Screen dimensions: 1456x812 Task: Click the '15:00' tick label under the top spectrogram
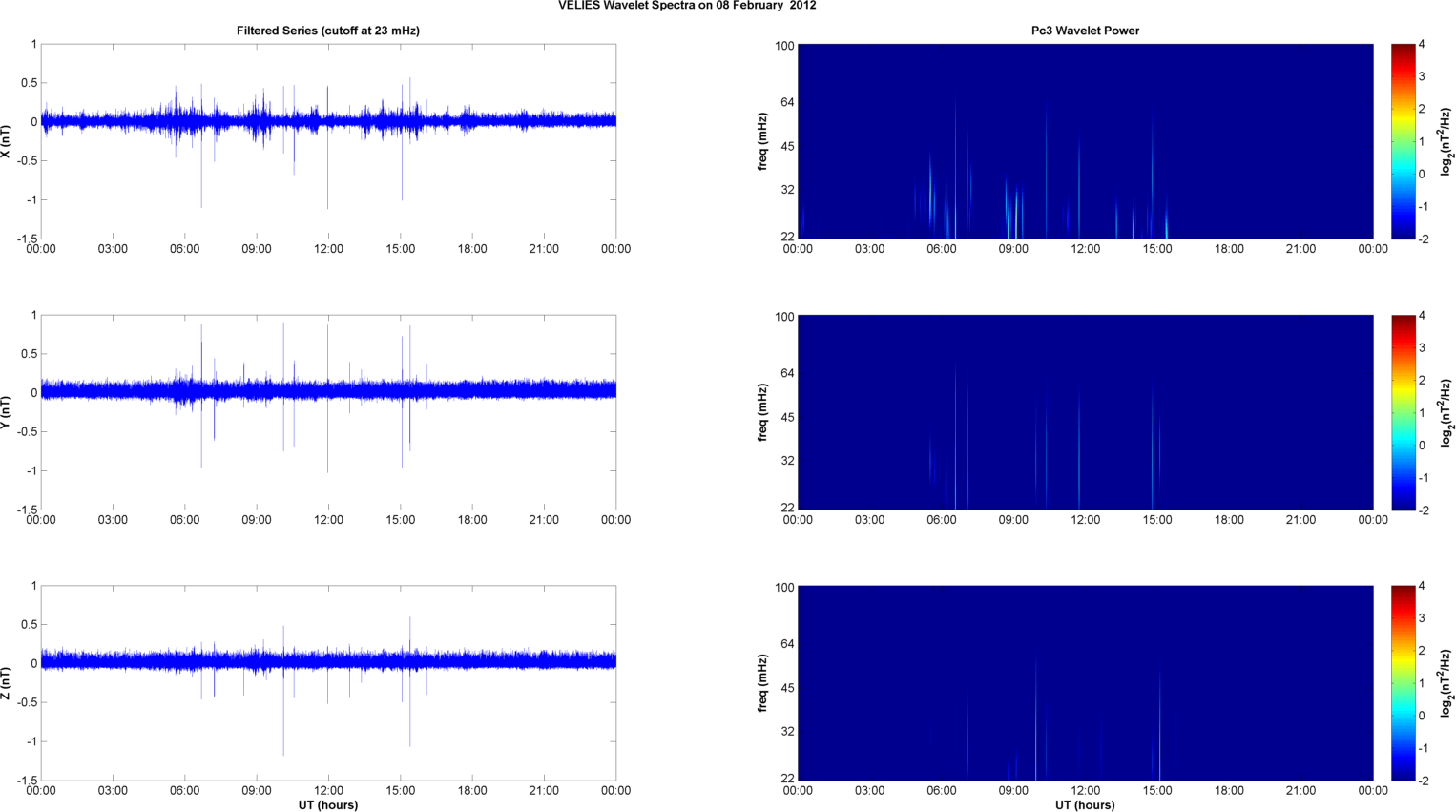click(1157, 249)
